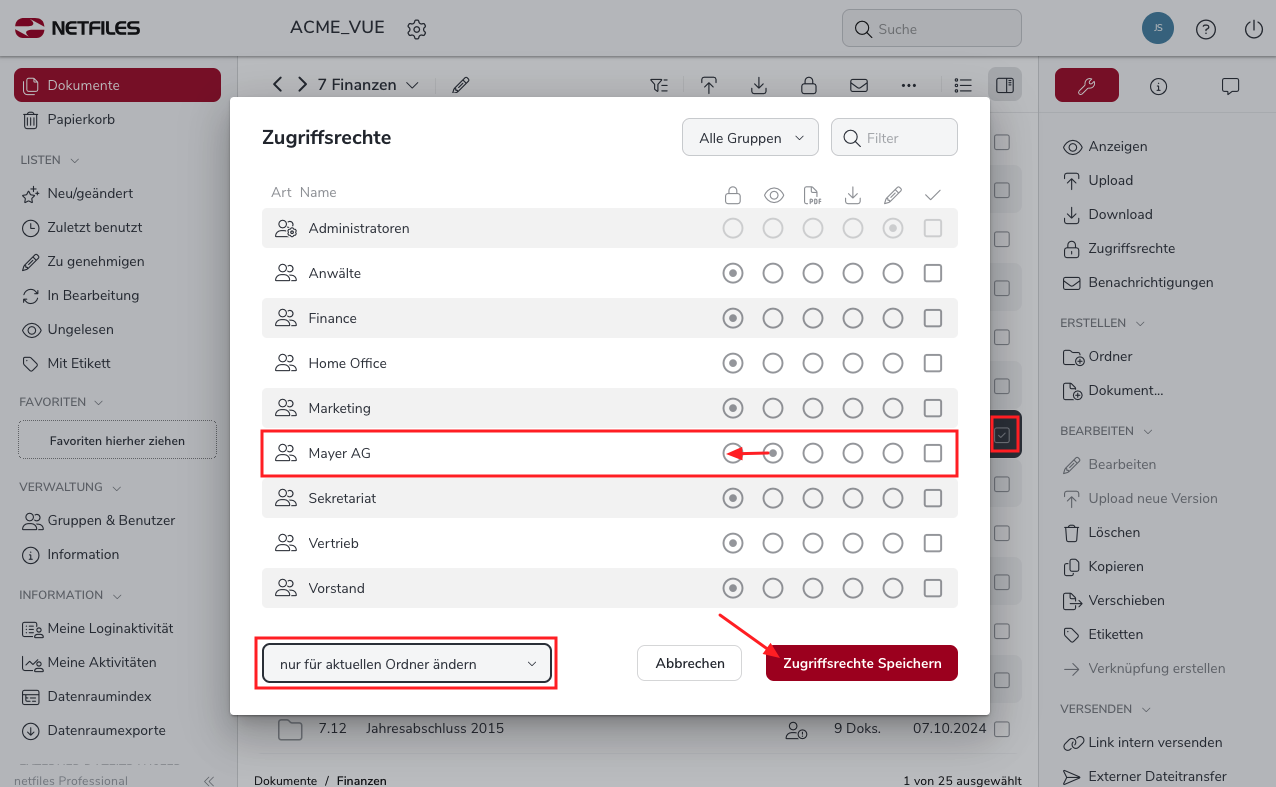Screen dimensions: 1276x787
Task: Open the info panel tab icon
Action: (1159, 86)
